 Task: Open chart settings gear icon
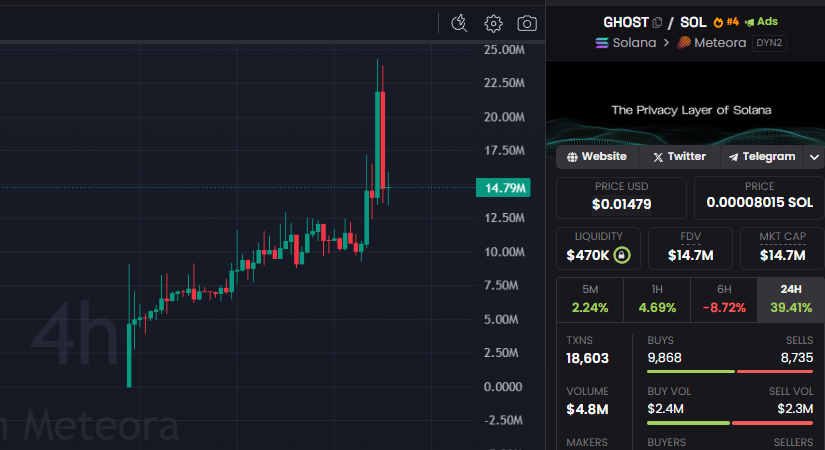tap(493, 23)
